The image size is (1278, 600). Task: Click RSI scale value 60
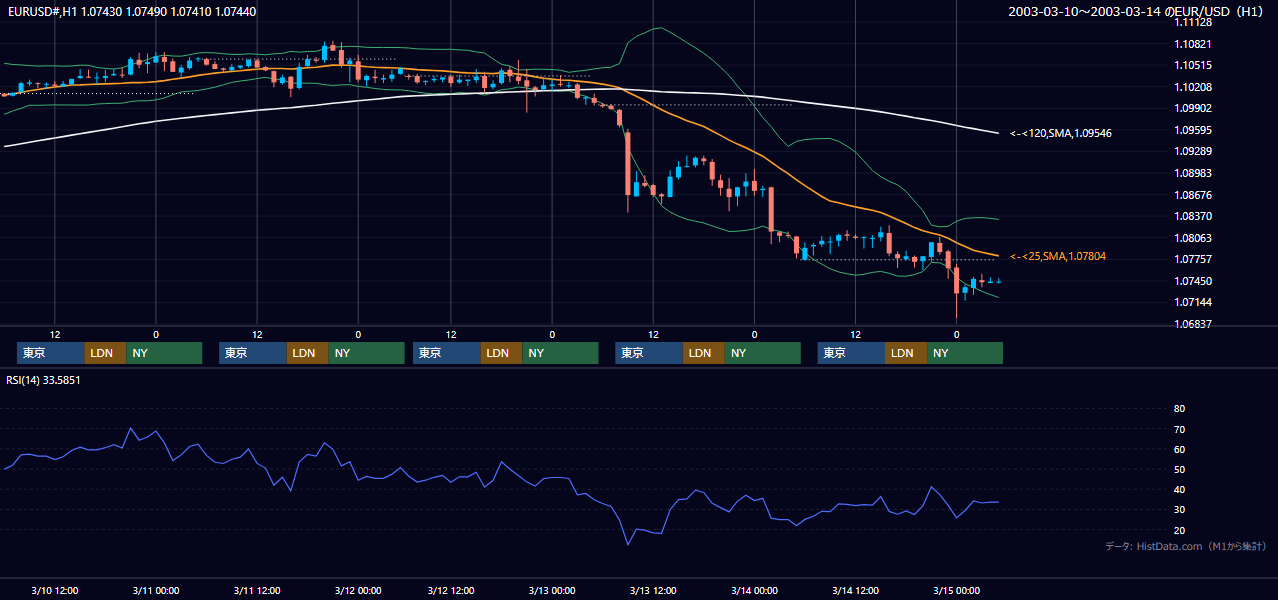tap(1179, 449)
